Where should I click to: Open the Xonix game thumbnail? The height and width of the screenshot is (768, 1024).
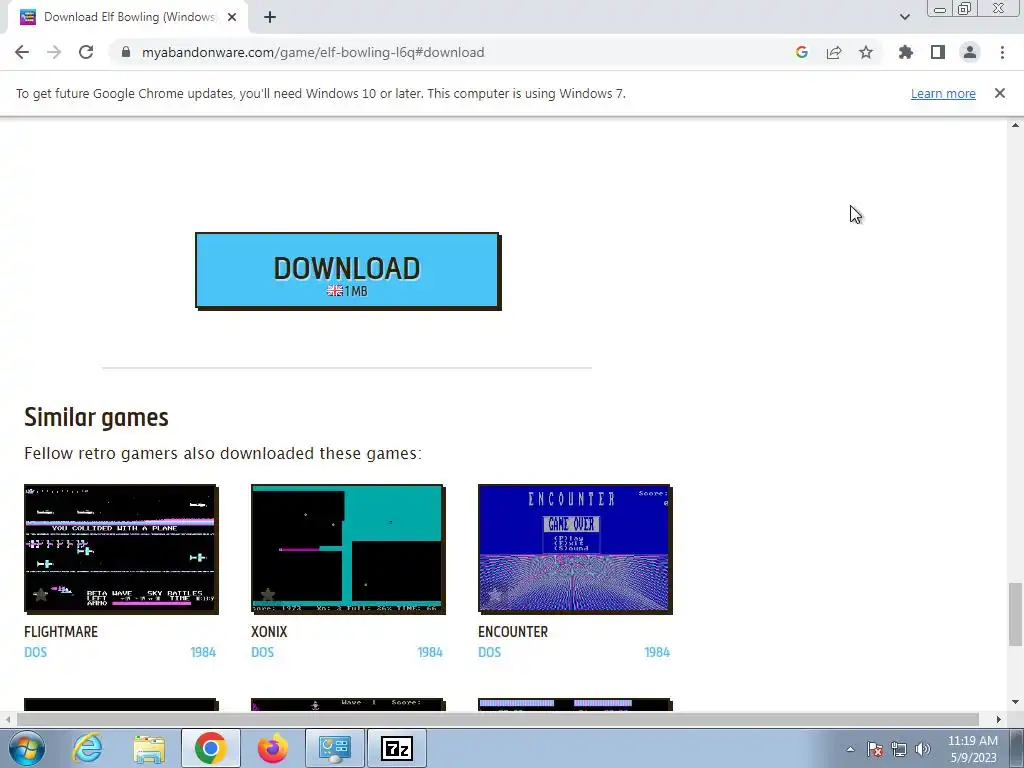[347, 549]
